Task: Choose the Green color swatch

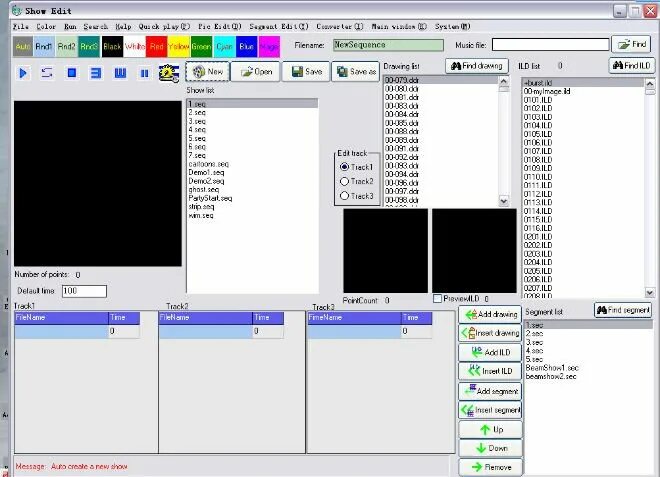Action: coord(201,46)
